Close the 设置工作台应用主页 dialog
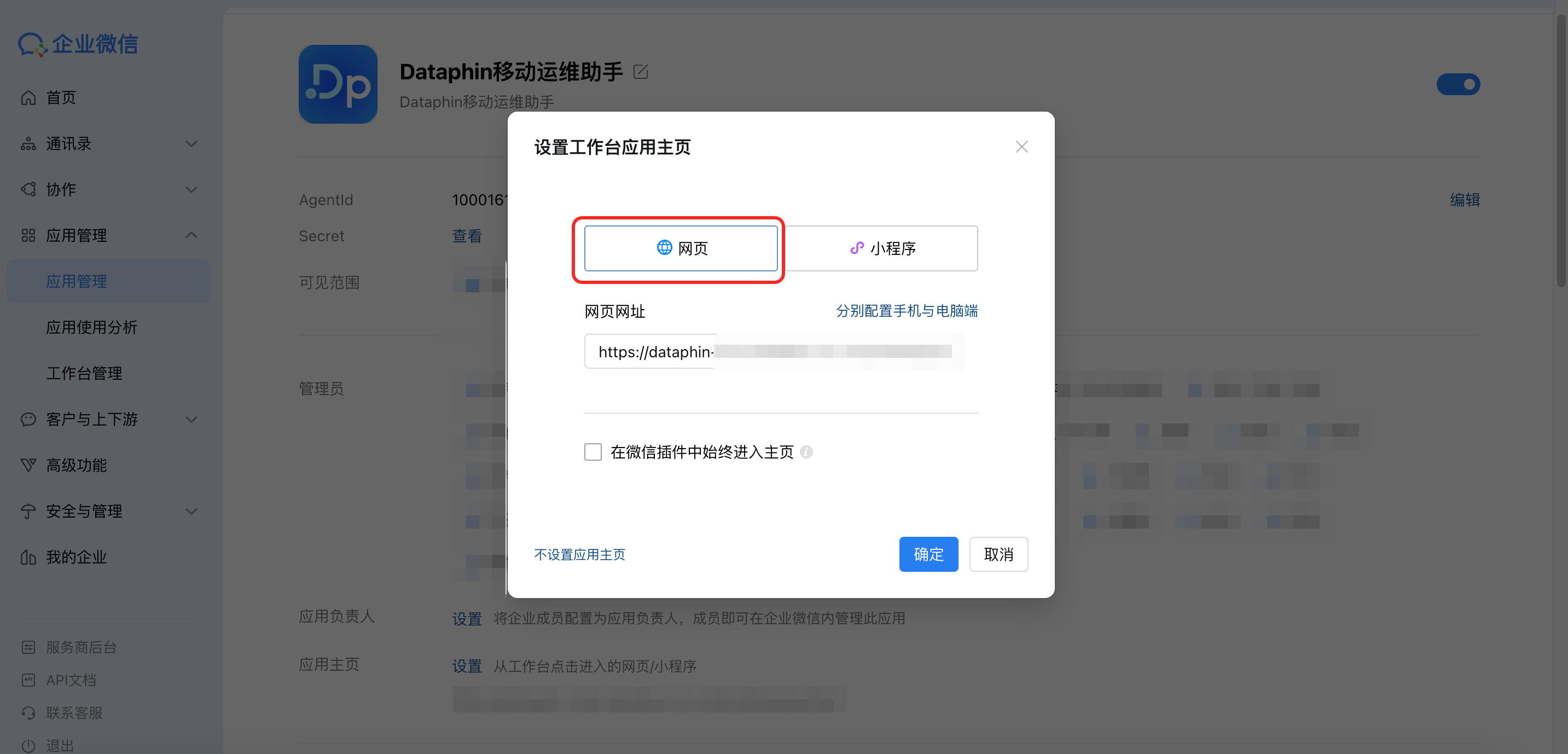 tap(1021, 147)
